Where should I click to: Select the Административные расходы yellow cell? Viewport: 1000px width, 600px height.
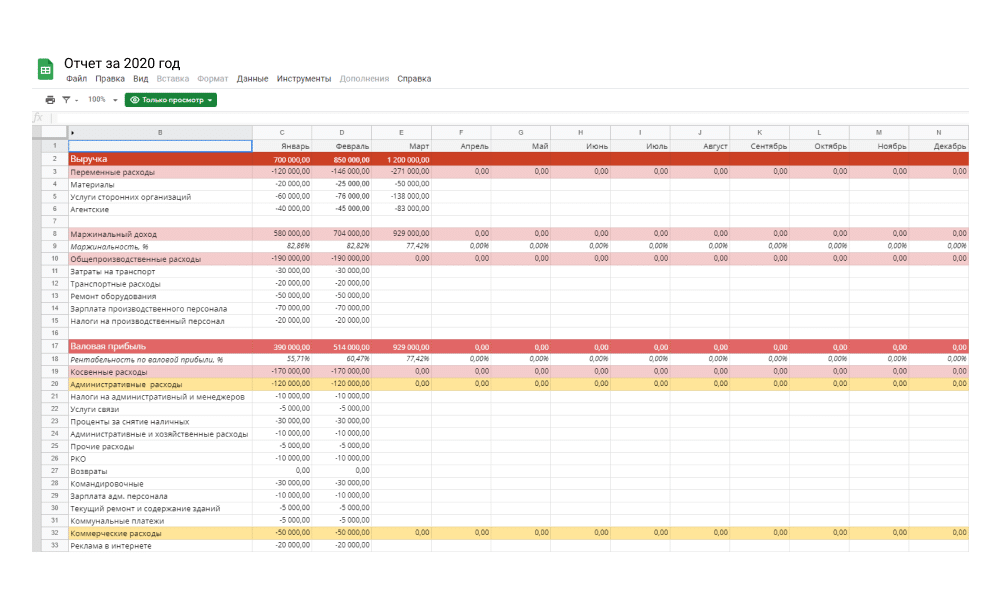pos(160,384)
